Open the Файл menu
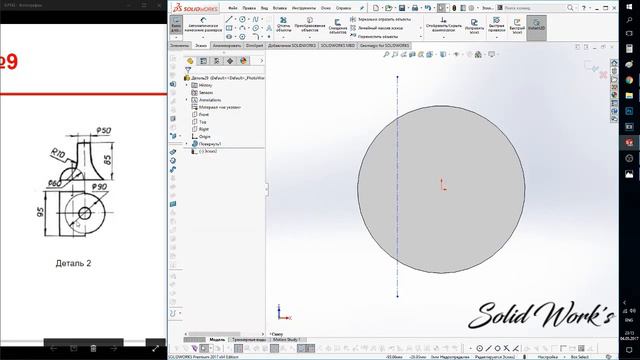 click(233, 8)
